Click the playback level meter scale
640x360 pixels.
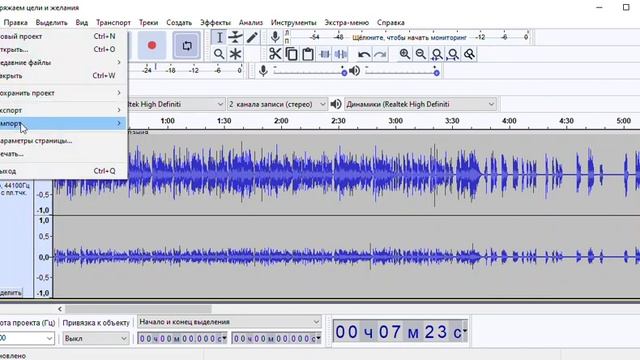[186, 70]
